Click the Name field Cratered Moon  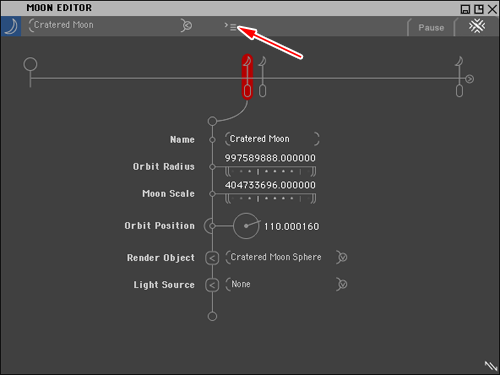pyautogui.click(x=272, y=139)
